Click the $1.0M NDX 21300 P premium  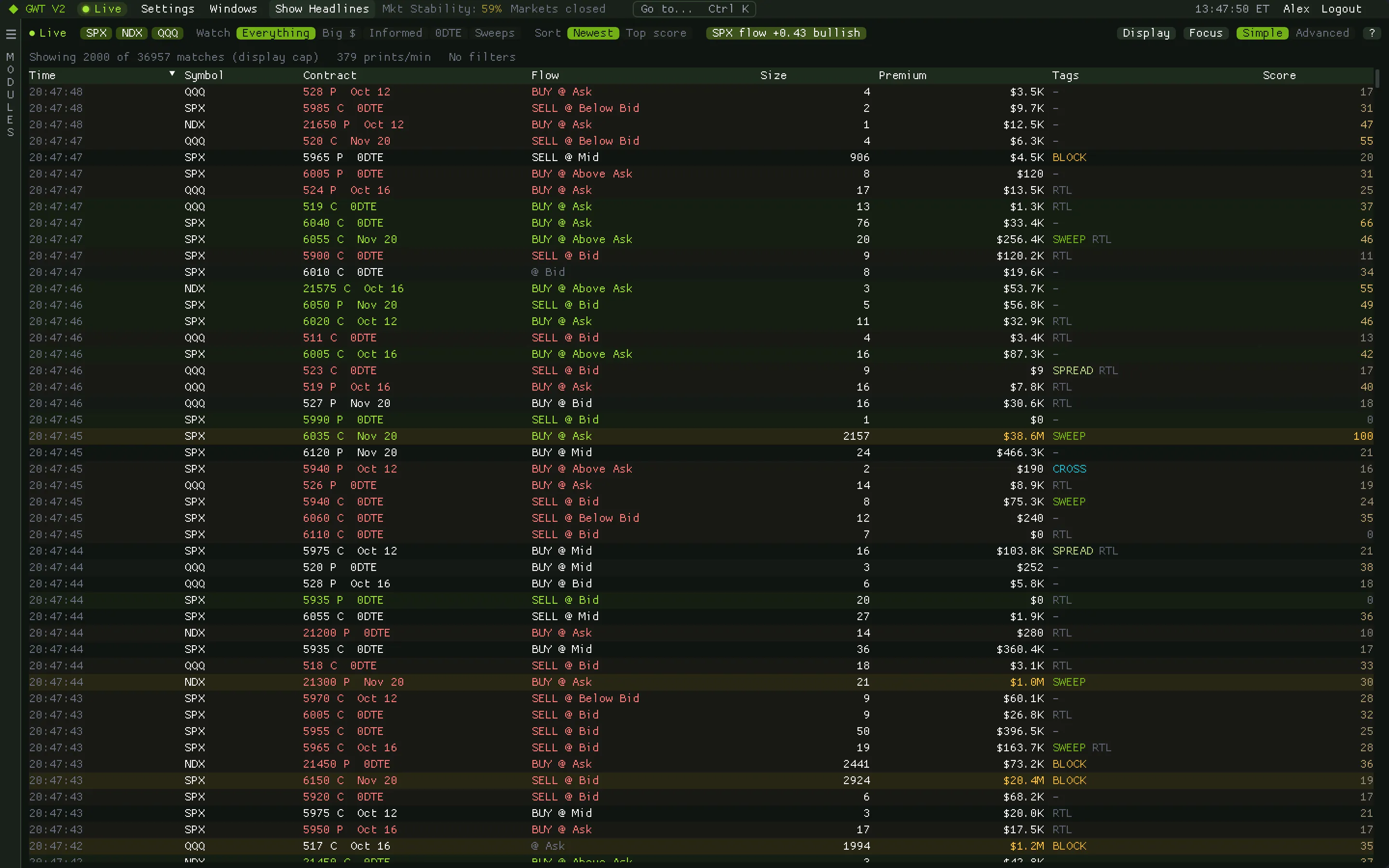(1027, 682)
